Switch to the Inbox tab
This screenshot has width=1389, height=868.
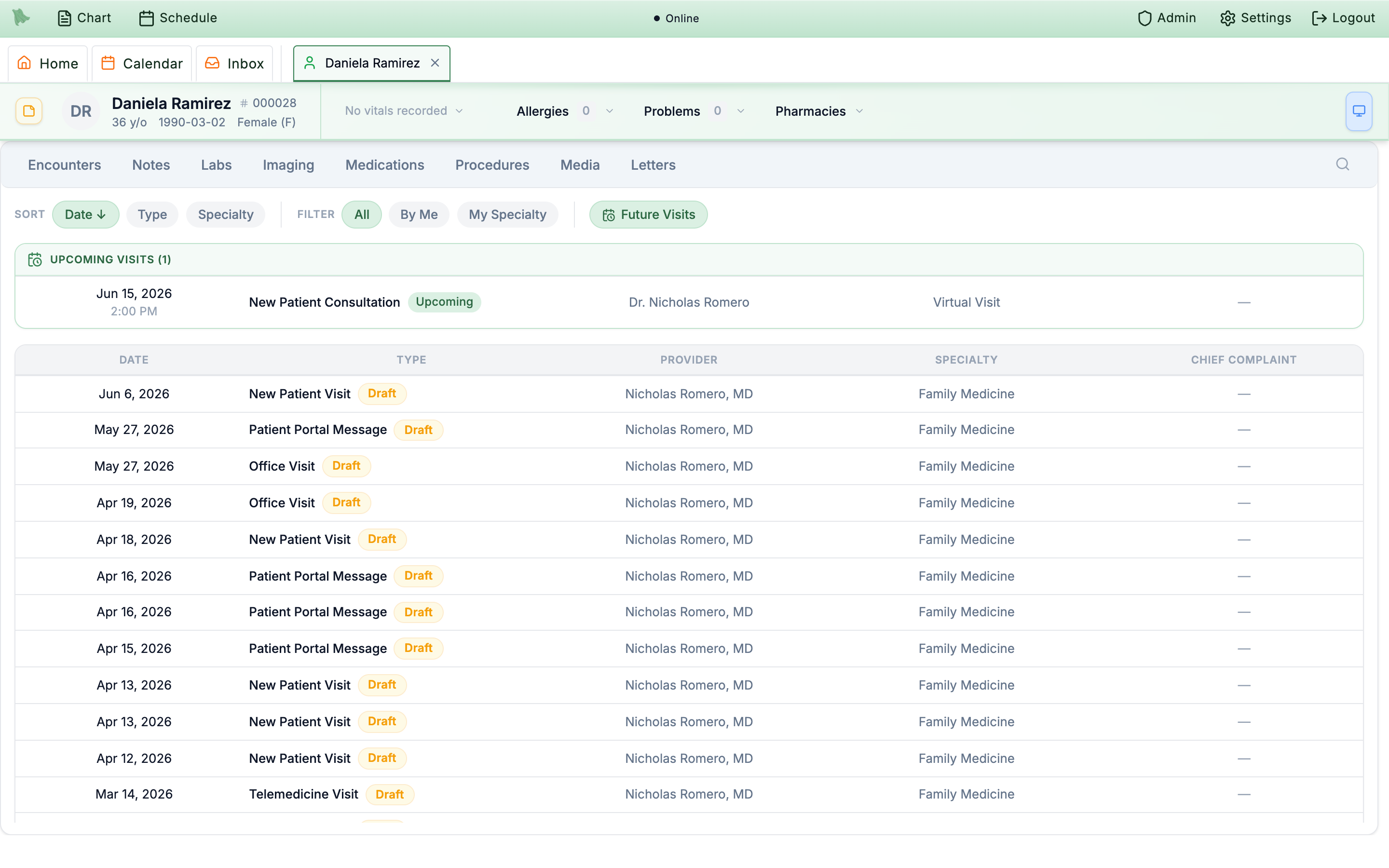click(235, 63)
